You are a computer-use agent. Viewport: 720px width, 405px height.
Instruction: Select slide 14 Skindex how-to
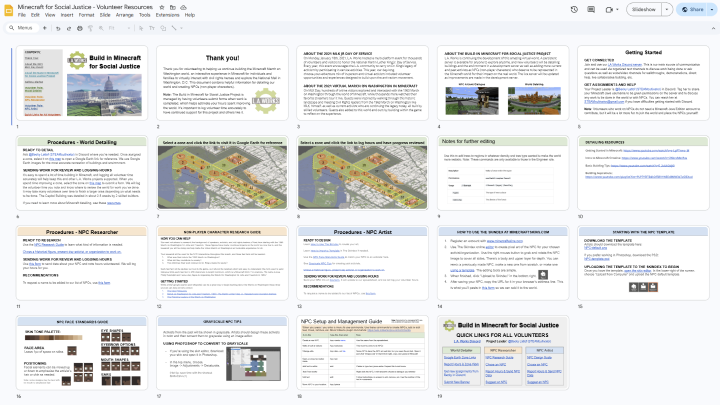pos(503,263)
